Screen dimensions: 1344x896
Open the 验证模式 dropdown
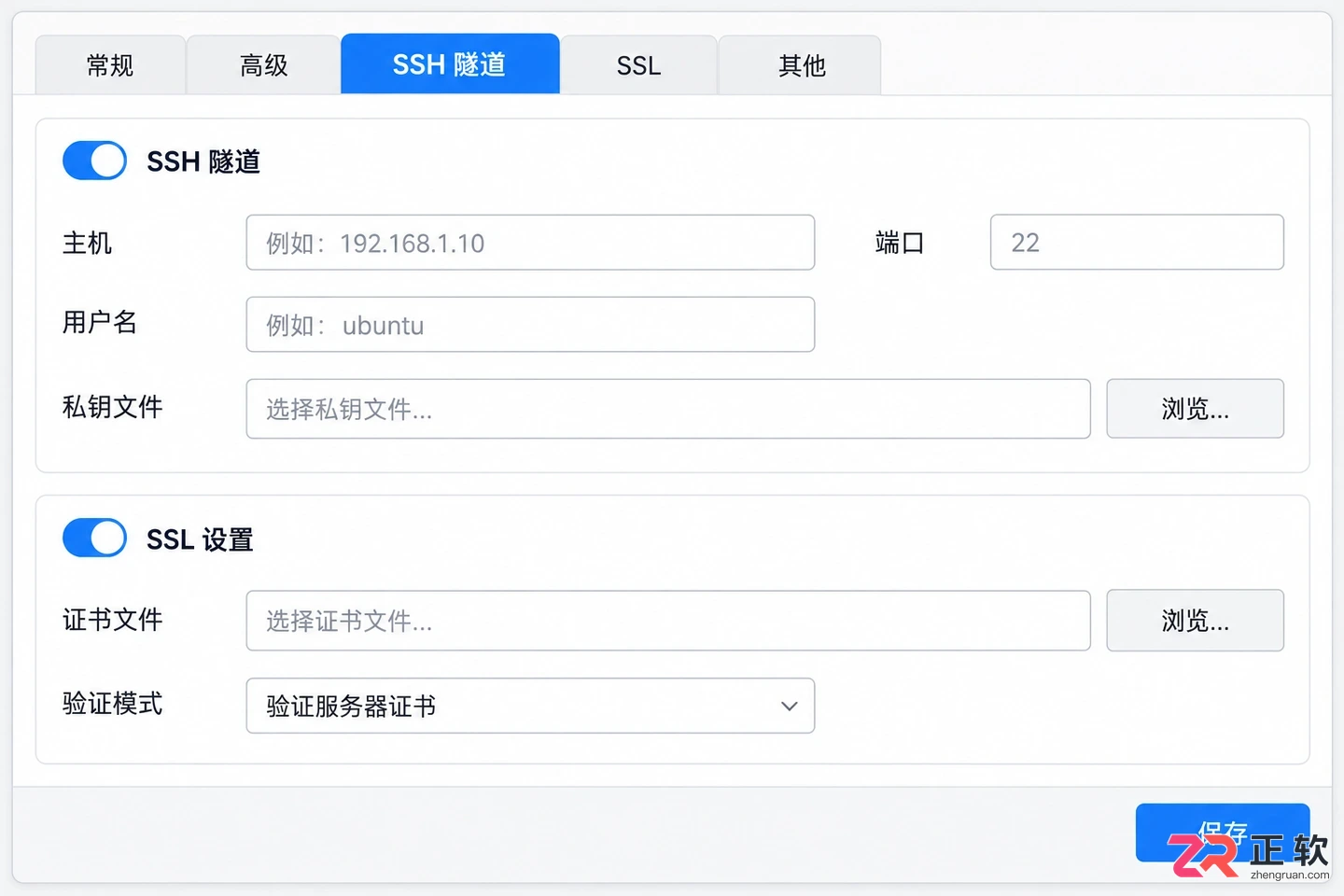[x=530, y=706]
